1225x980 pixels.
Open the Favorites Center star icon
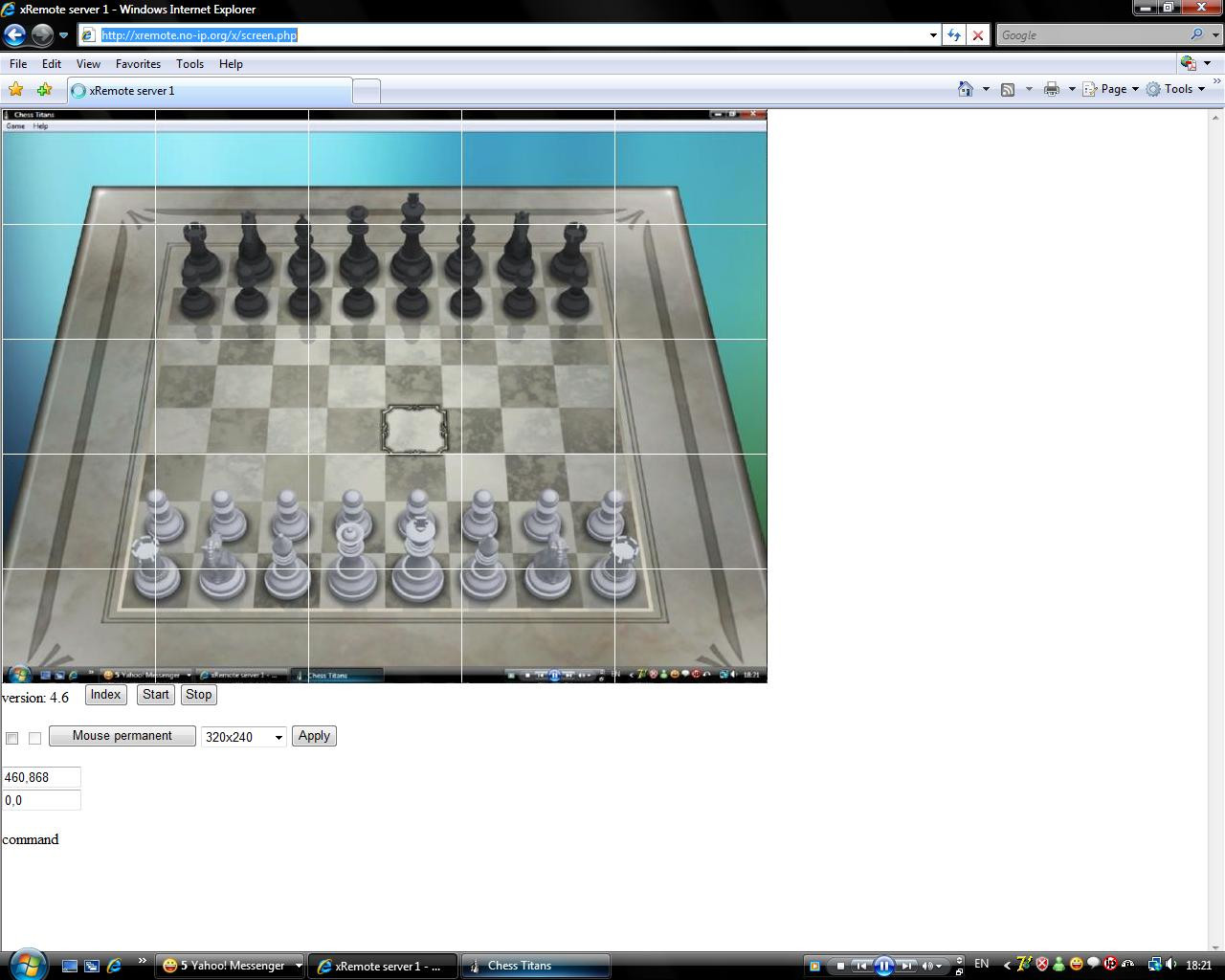(x=16, y=90)
